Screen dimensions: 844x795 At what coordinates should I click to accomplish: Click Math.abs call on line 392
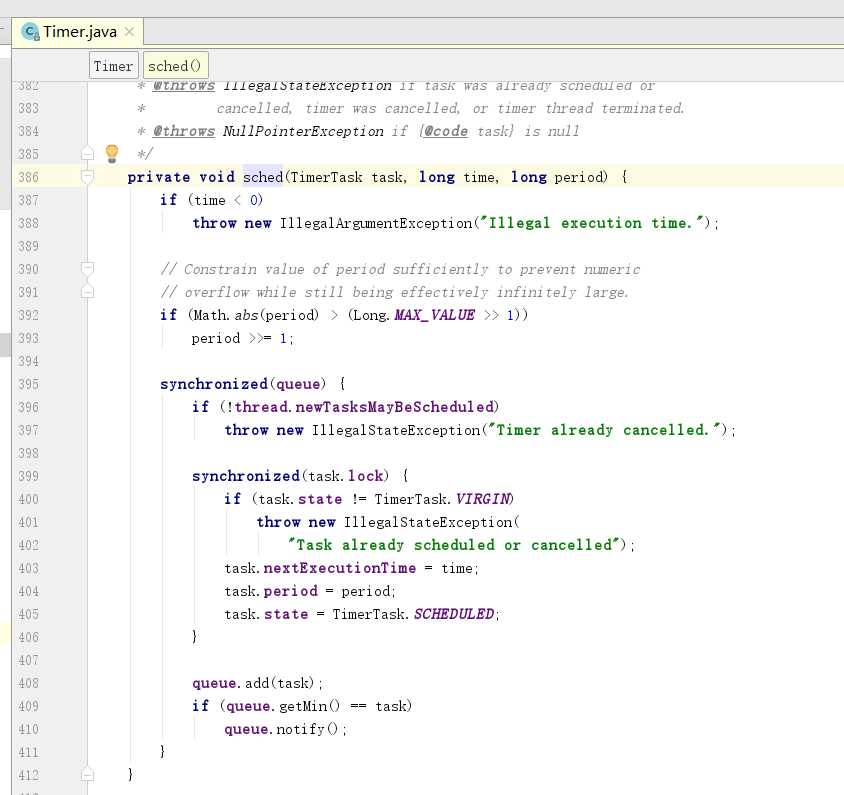pos(256,315)
